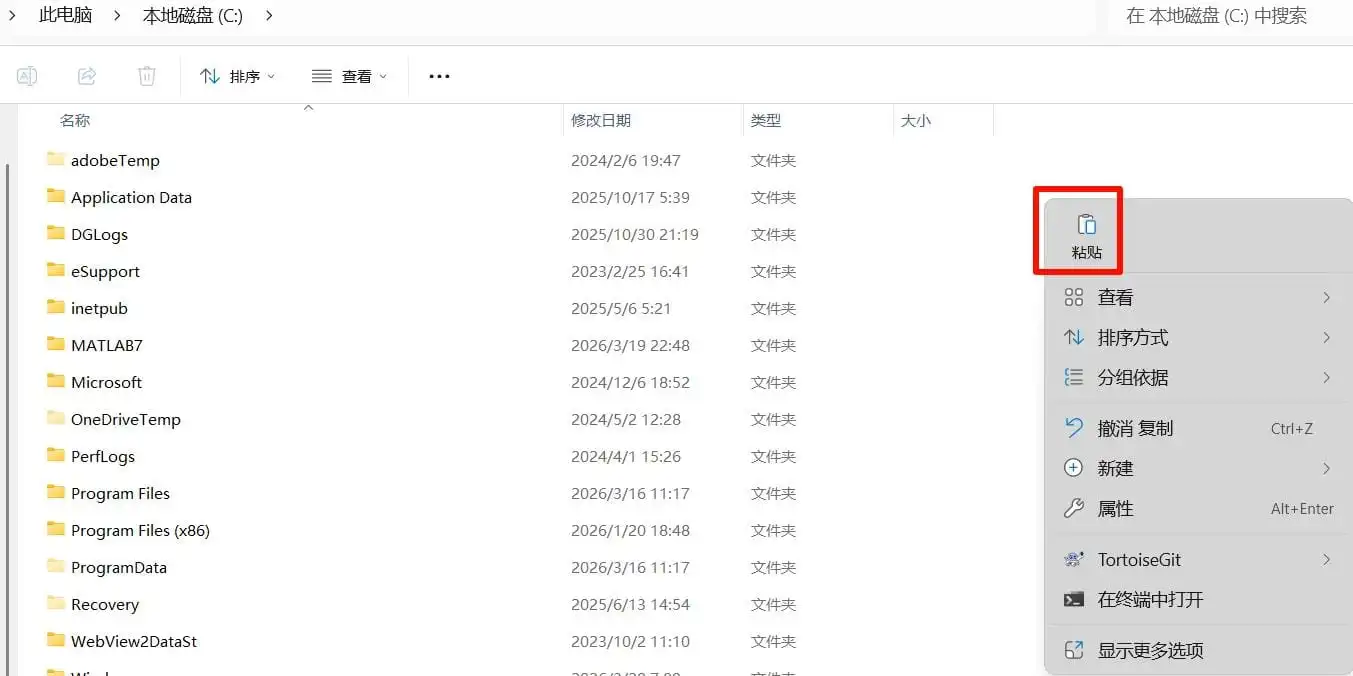1353x676 pixels.
Task: Select the Program Files folder name
Action: click(x=120, y=493)
